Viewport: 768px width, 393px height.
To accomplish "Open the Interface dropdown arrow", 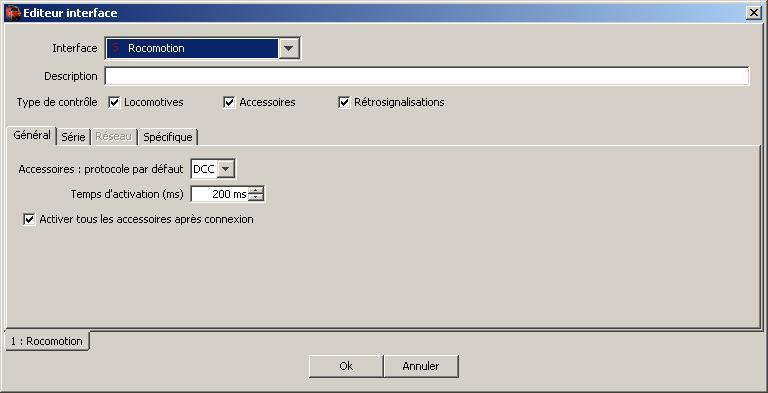I will (x=288, y=48).
